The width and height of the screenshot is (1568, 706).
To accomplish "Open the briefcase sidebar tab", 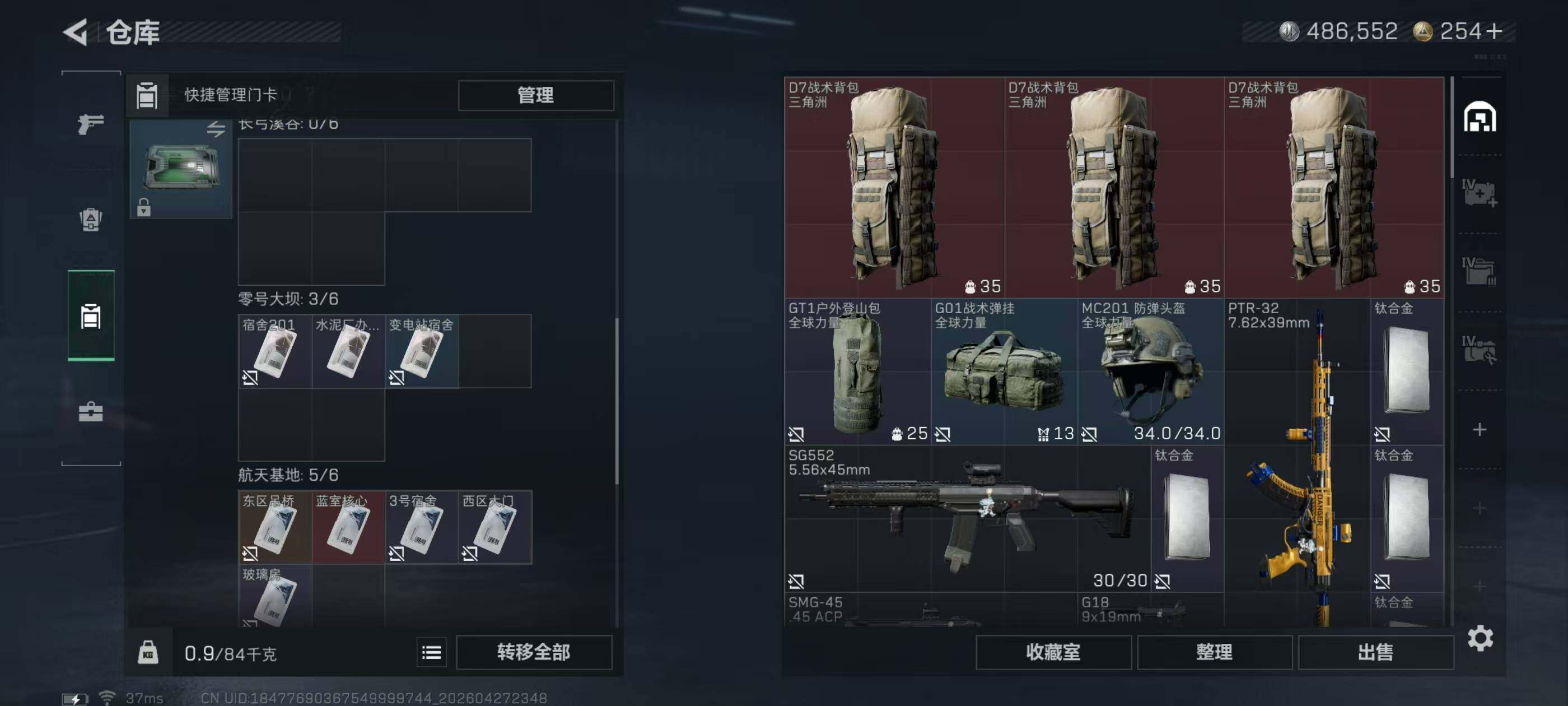I will pos(91,412).
